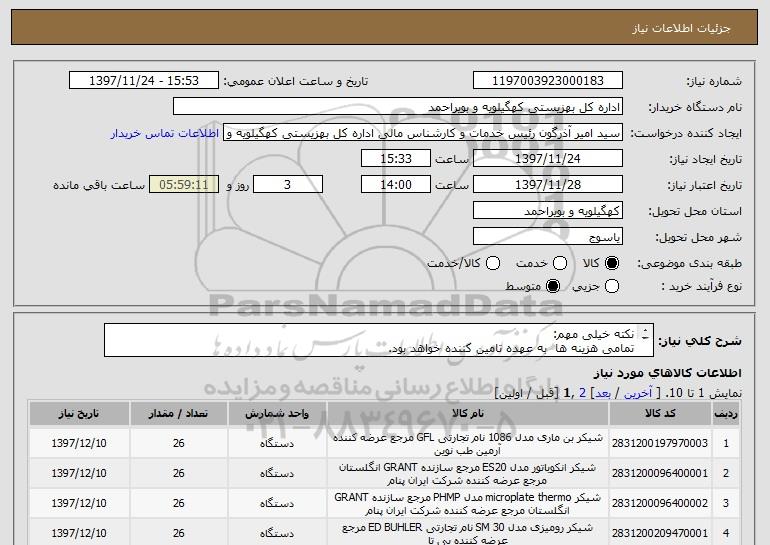Screen dimensions: 770x545
Task: Click واحد شمارش column header
Action: pyautogui.click(x=277, y=414)
